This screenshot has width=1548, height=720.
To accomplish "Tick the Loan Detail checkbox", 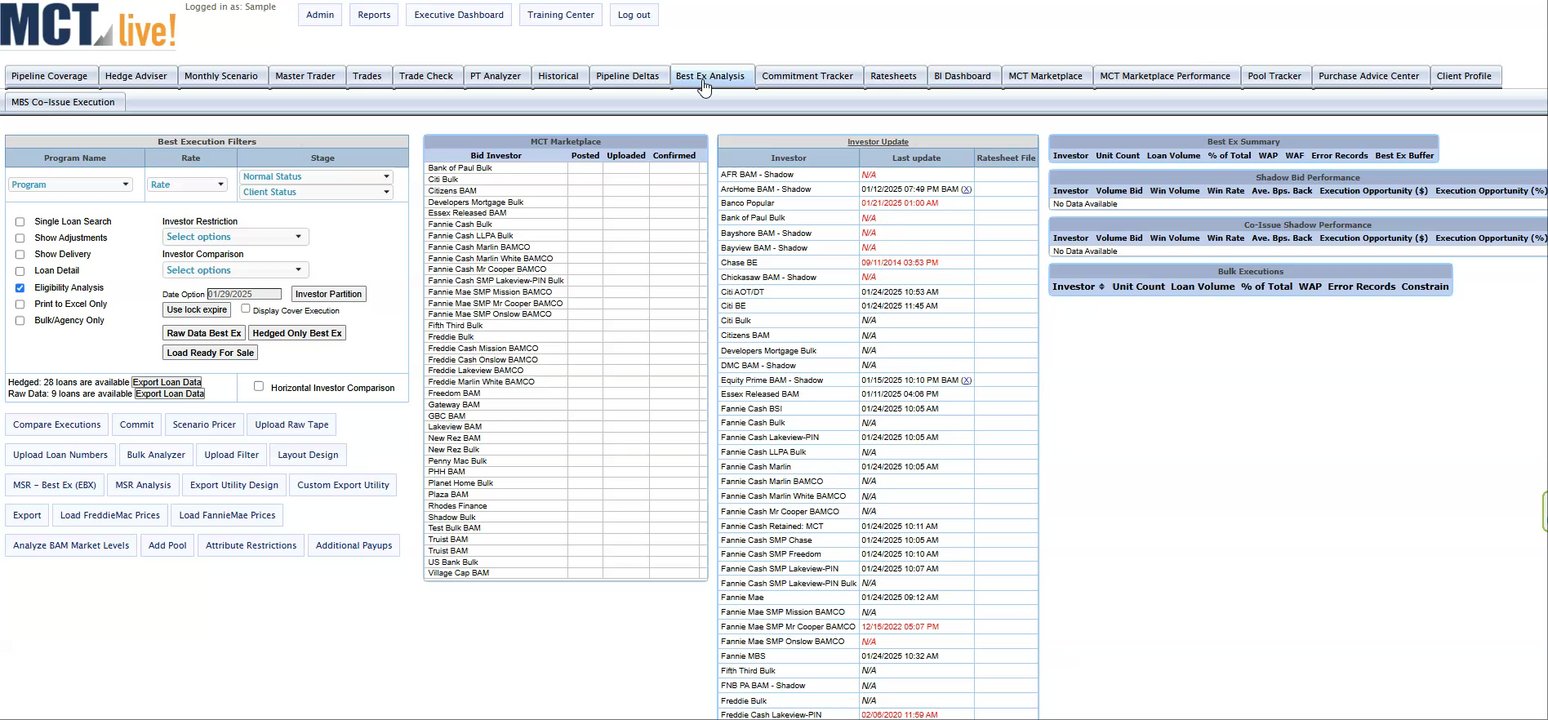I will click(21, 271).
